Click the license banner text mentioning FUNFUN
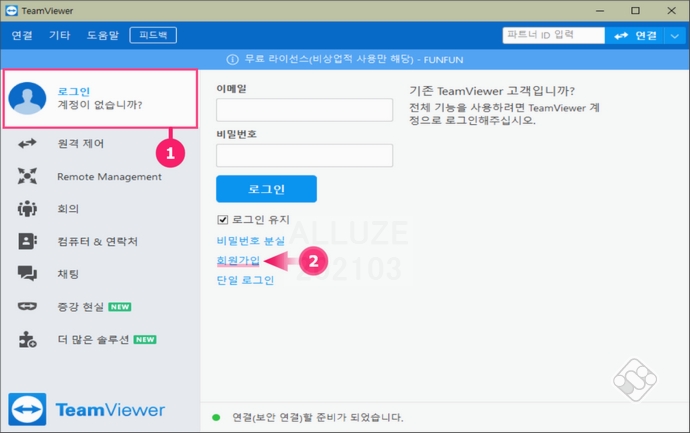Screen dimensions: 690x433 [354, 59]
